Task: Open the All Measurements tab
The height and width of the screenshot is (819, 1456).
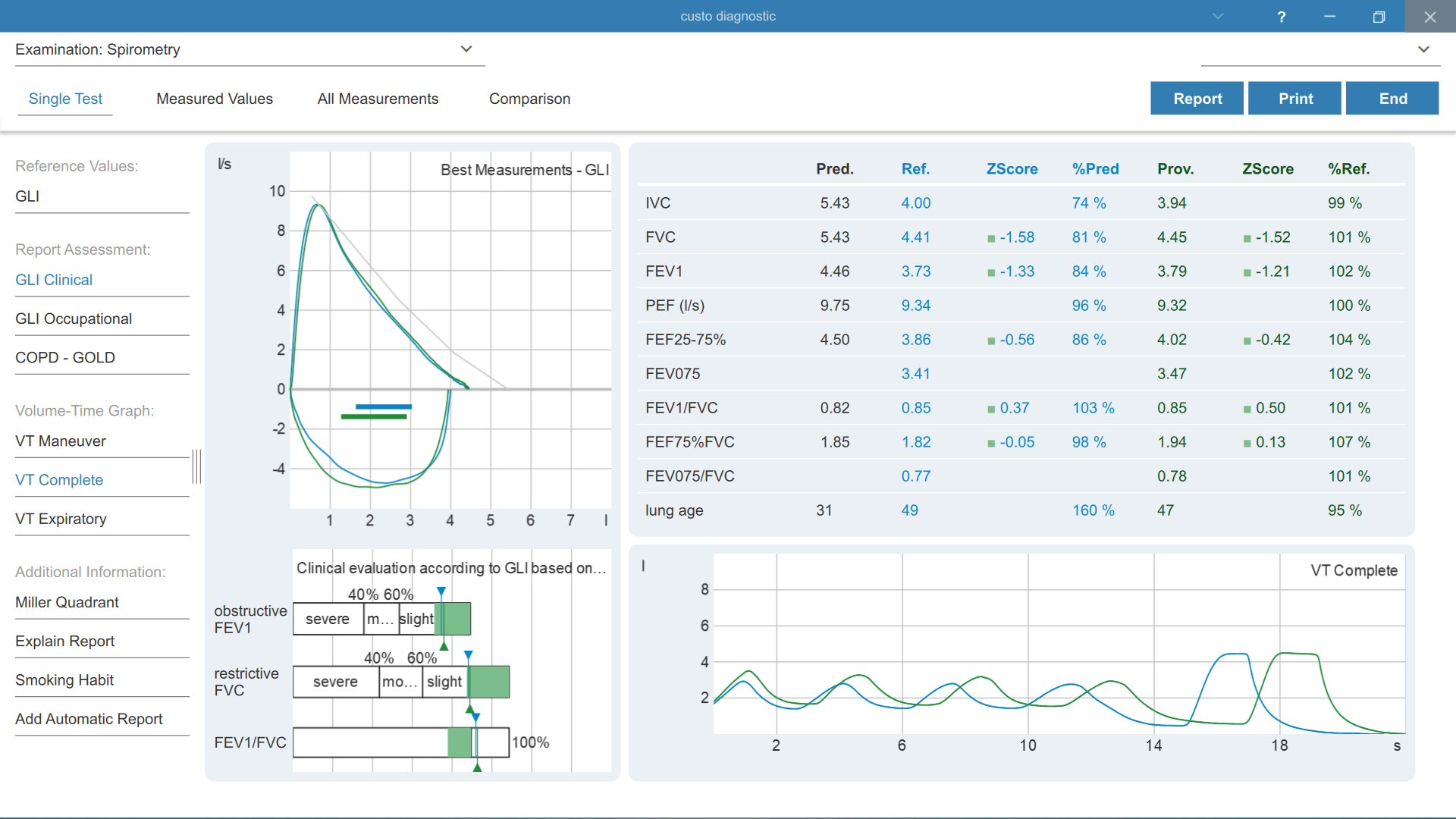Action: (x=378, y=99)
